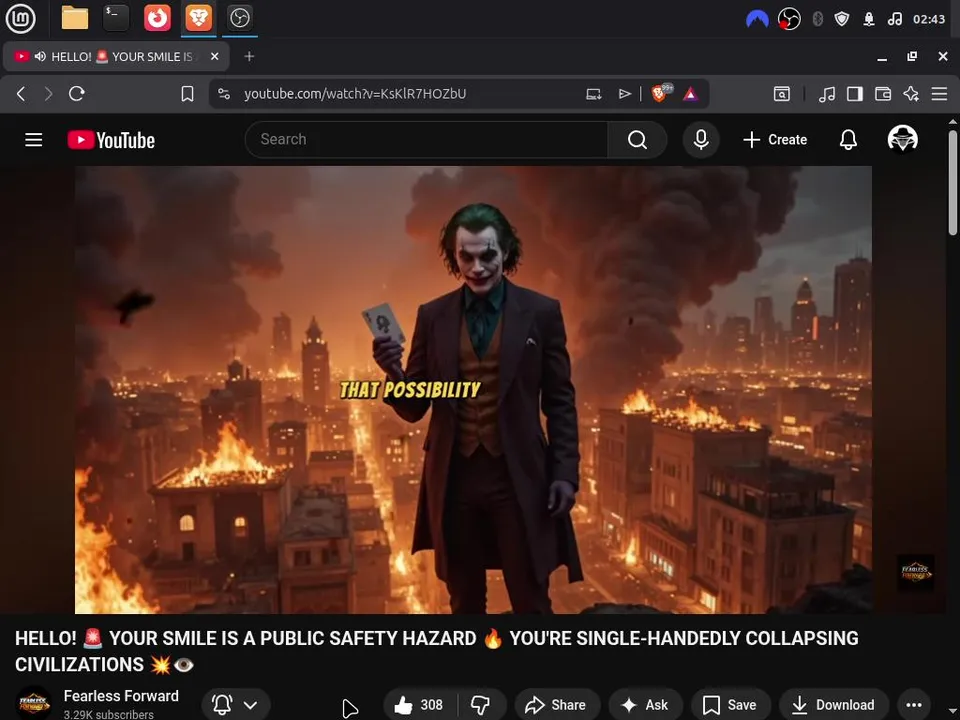
Task: Open Brave Wallet
Action: pos(883,94)
